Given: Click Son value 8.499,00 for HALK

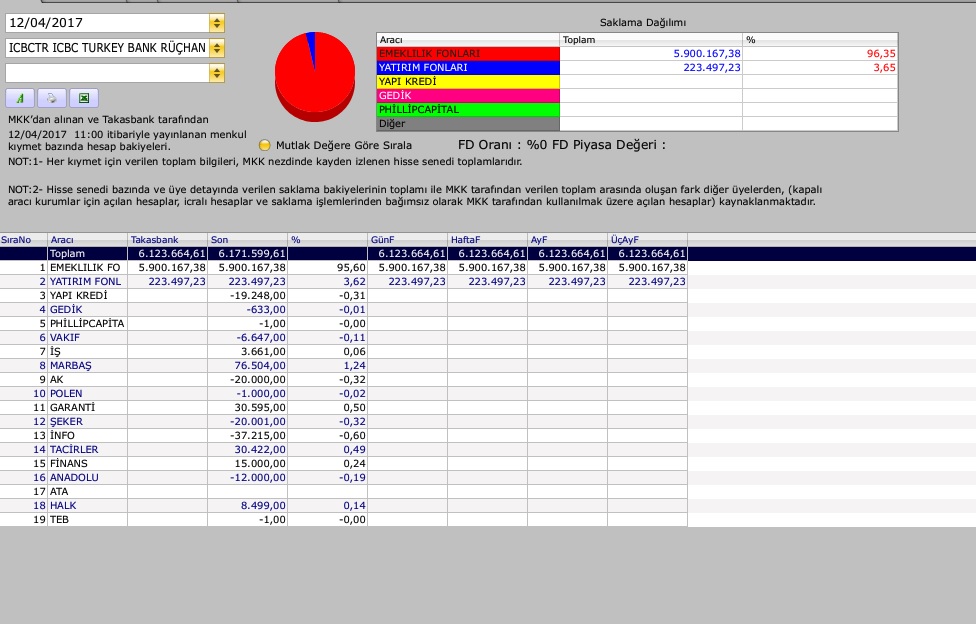Looking at the screenshot, I should coord(263,506).
